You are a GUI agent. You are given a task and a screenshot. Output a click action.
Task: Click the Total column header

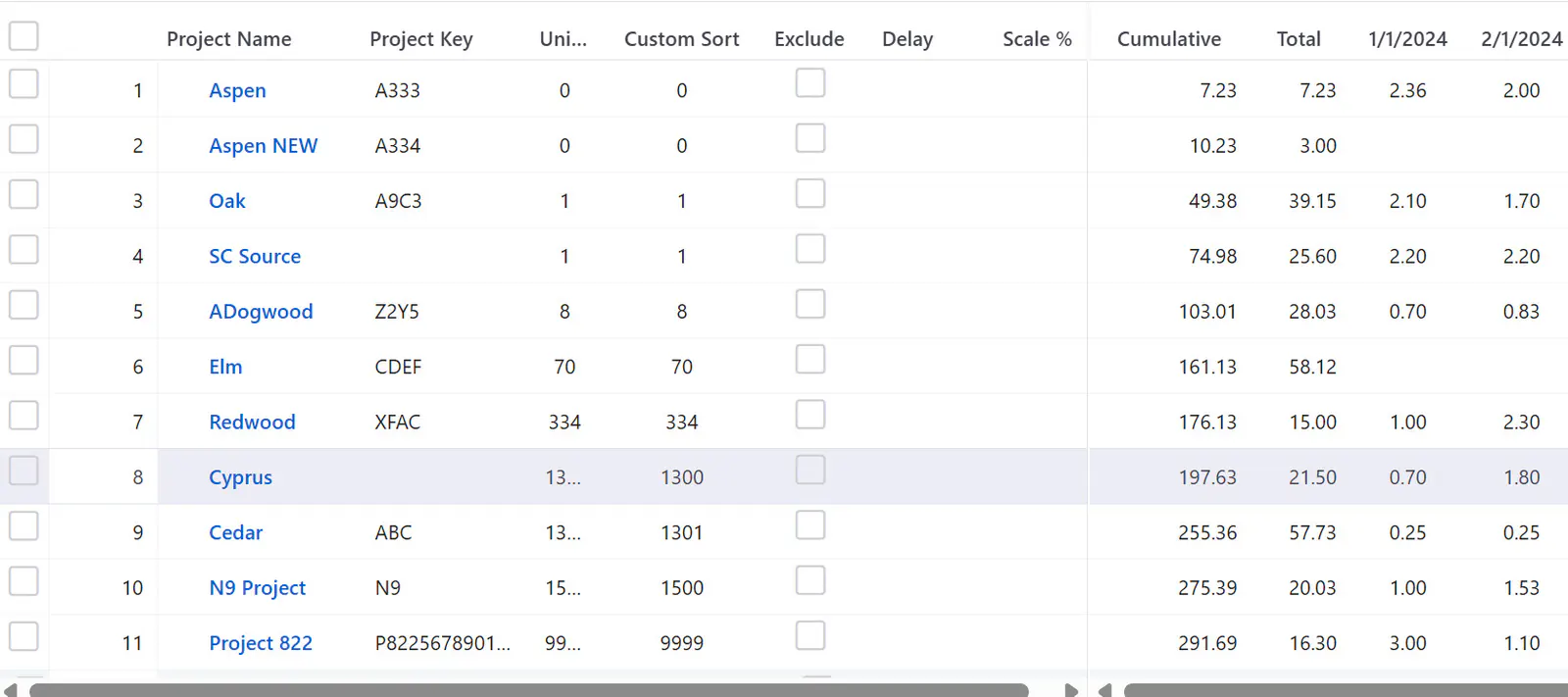pos(1298,39)
